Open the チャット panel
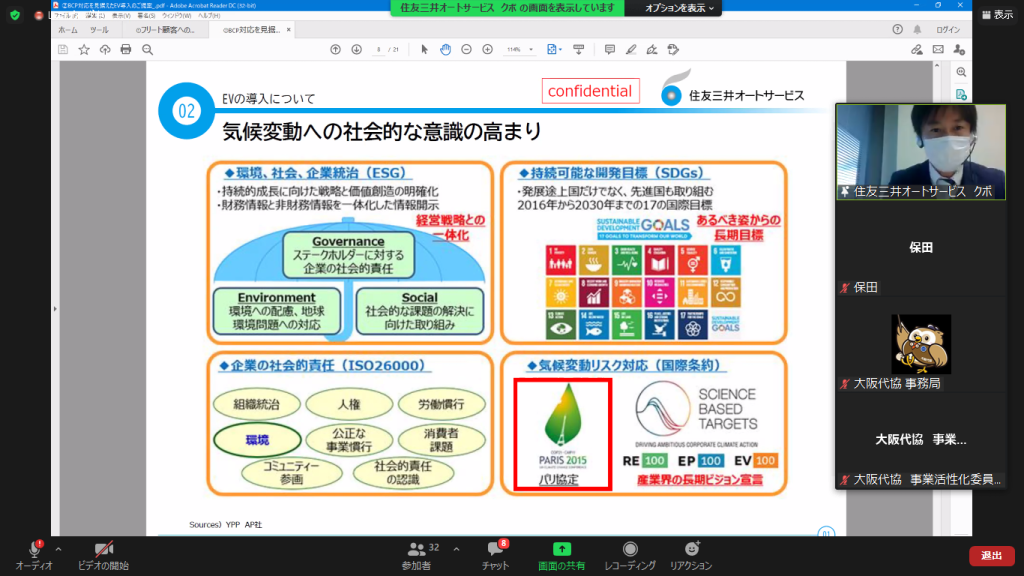1024x576 pixels. 495,556
